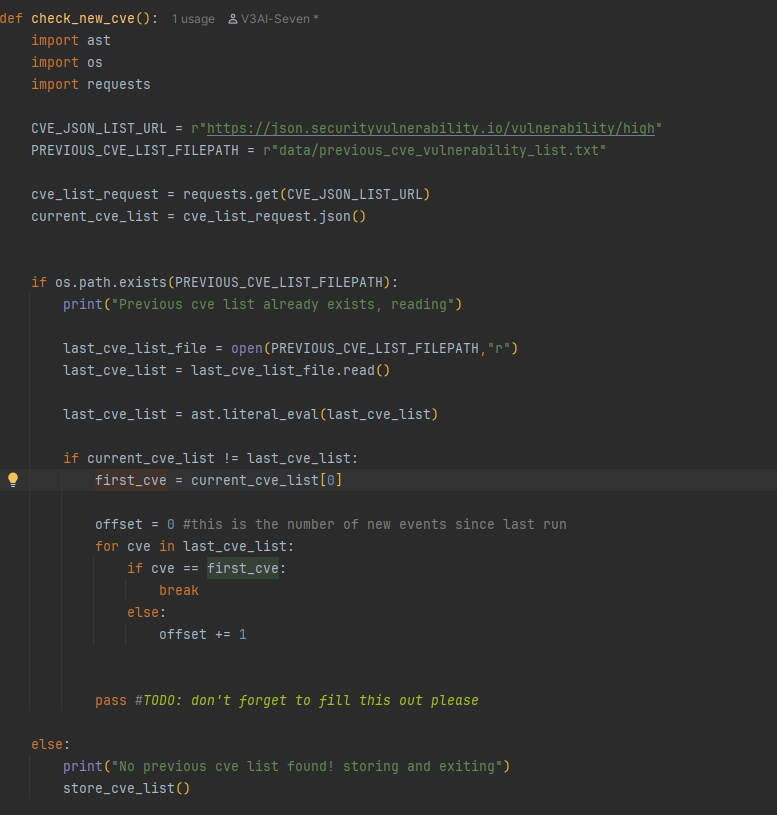Click the "offset += 1" statement
The height and width of the screenshot is (815, 777).
click(202, 634)
